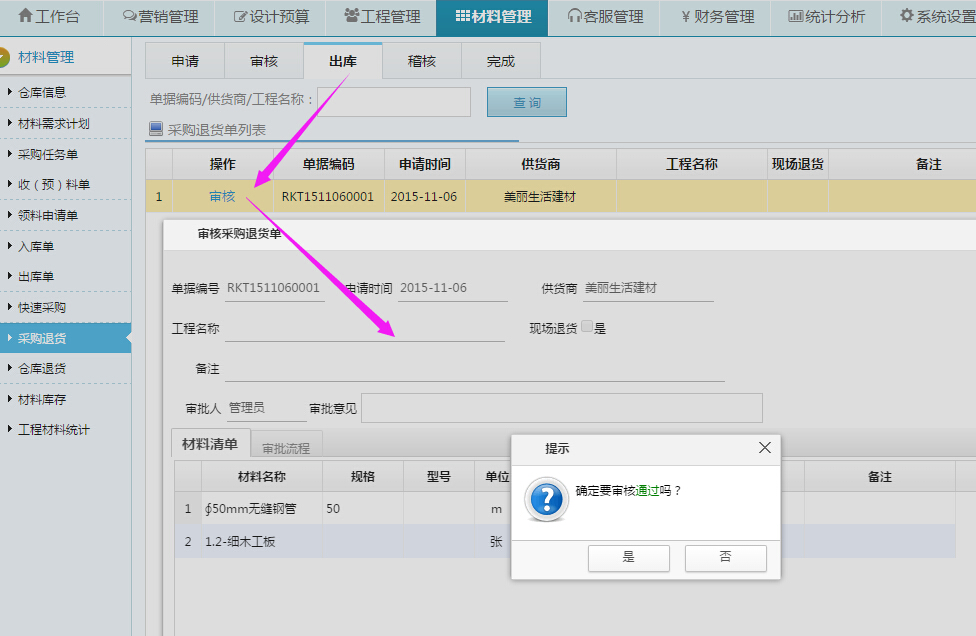Click the 审核 link in the first row

point(222,196)
